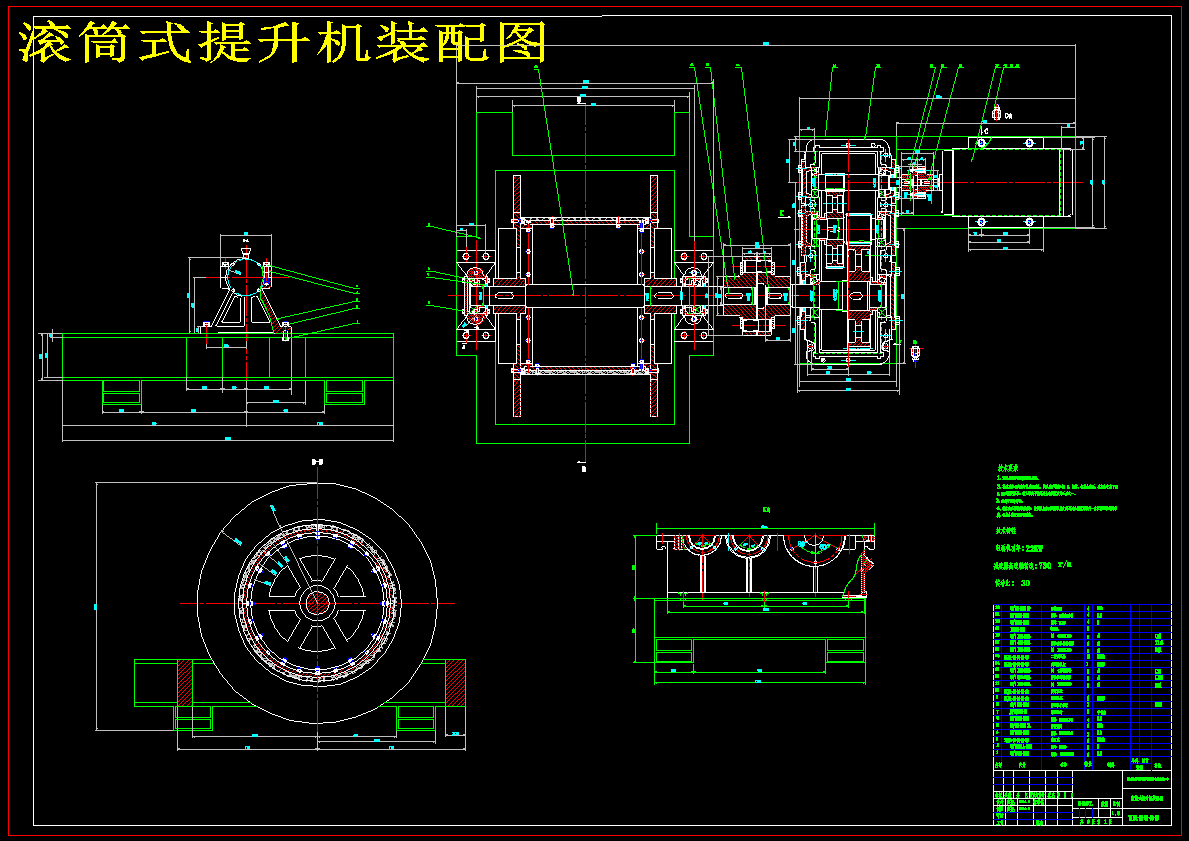
Task: Select the gear reducer housing in top view
Action: pyautogui.click(x=847, y=254)
